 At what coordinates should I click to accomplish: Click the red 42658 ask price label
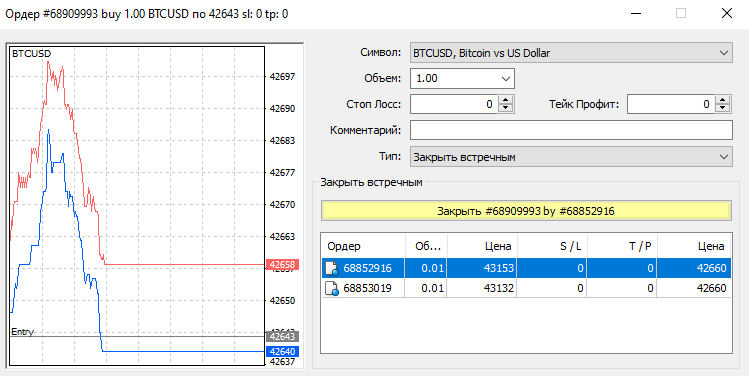[x=282, y=265]
